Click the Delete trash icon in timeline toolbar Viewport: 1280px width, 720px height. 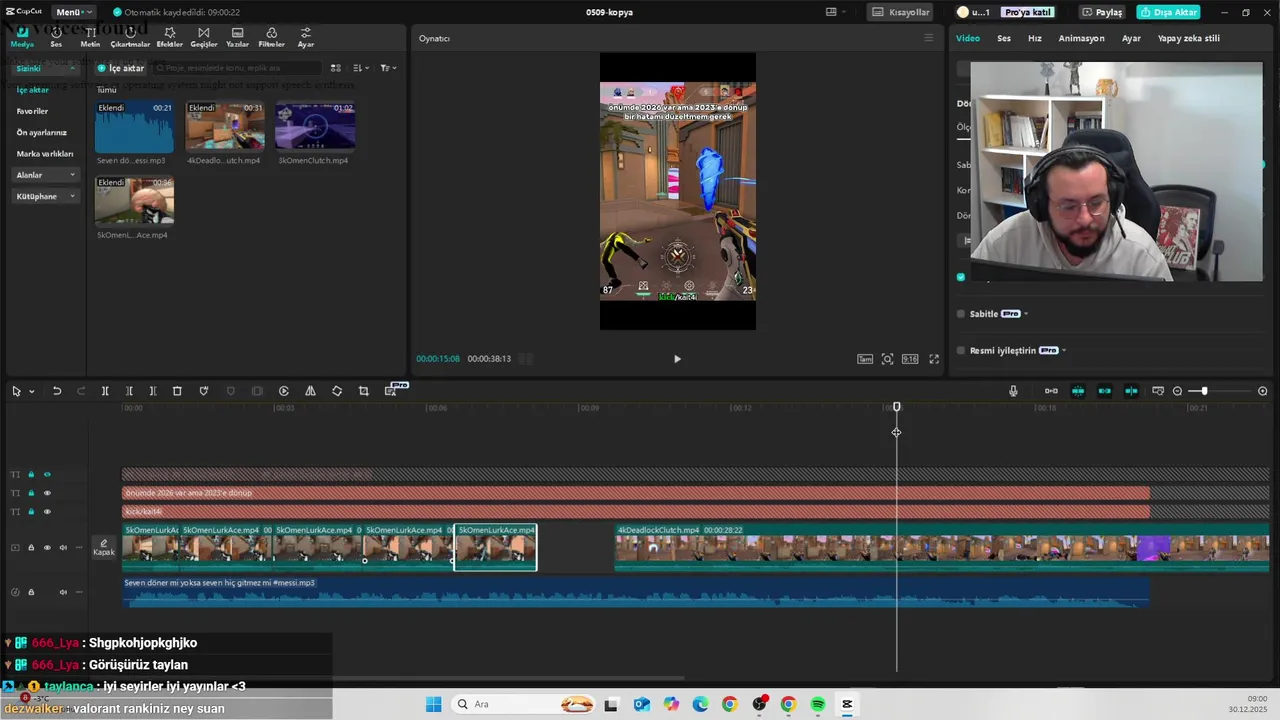177,391
